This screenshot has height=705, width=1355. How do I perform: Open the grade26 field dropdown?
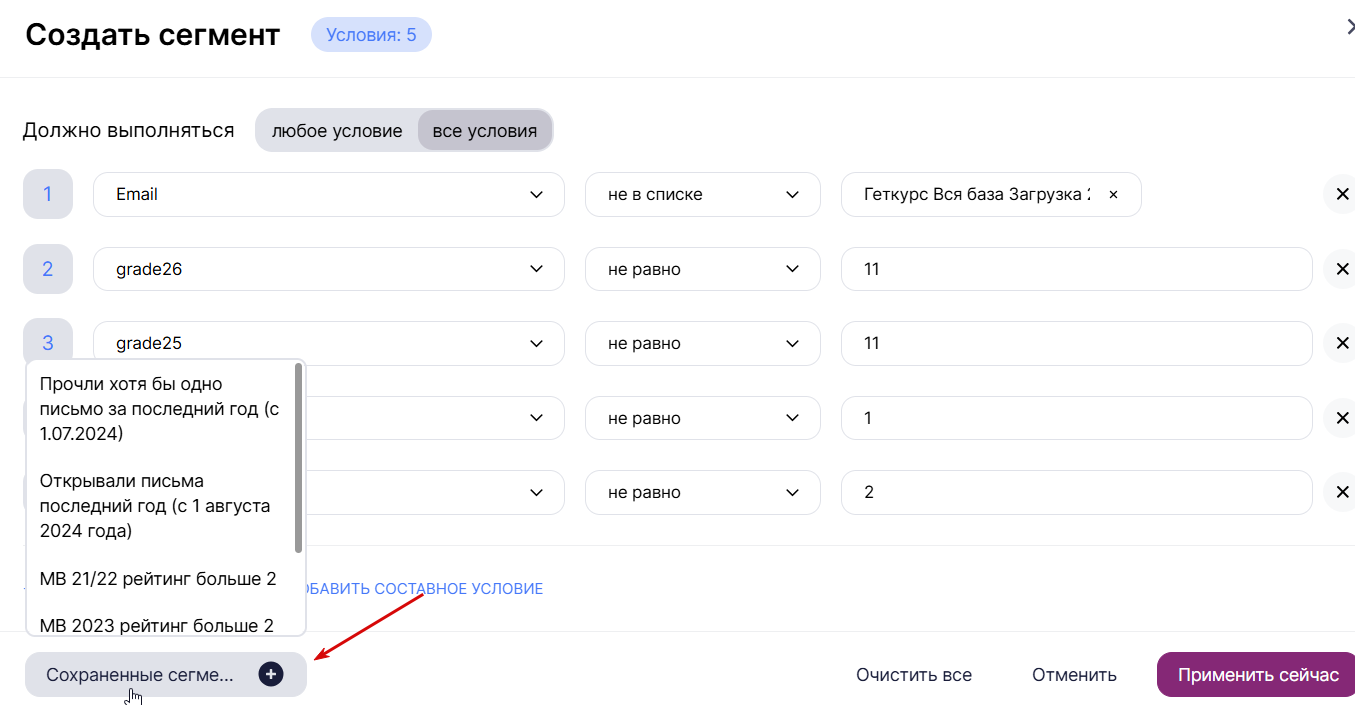pyautogui.click(x=329, y=269)
